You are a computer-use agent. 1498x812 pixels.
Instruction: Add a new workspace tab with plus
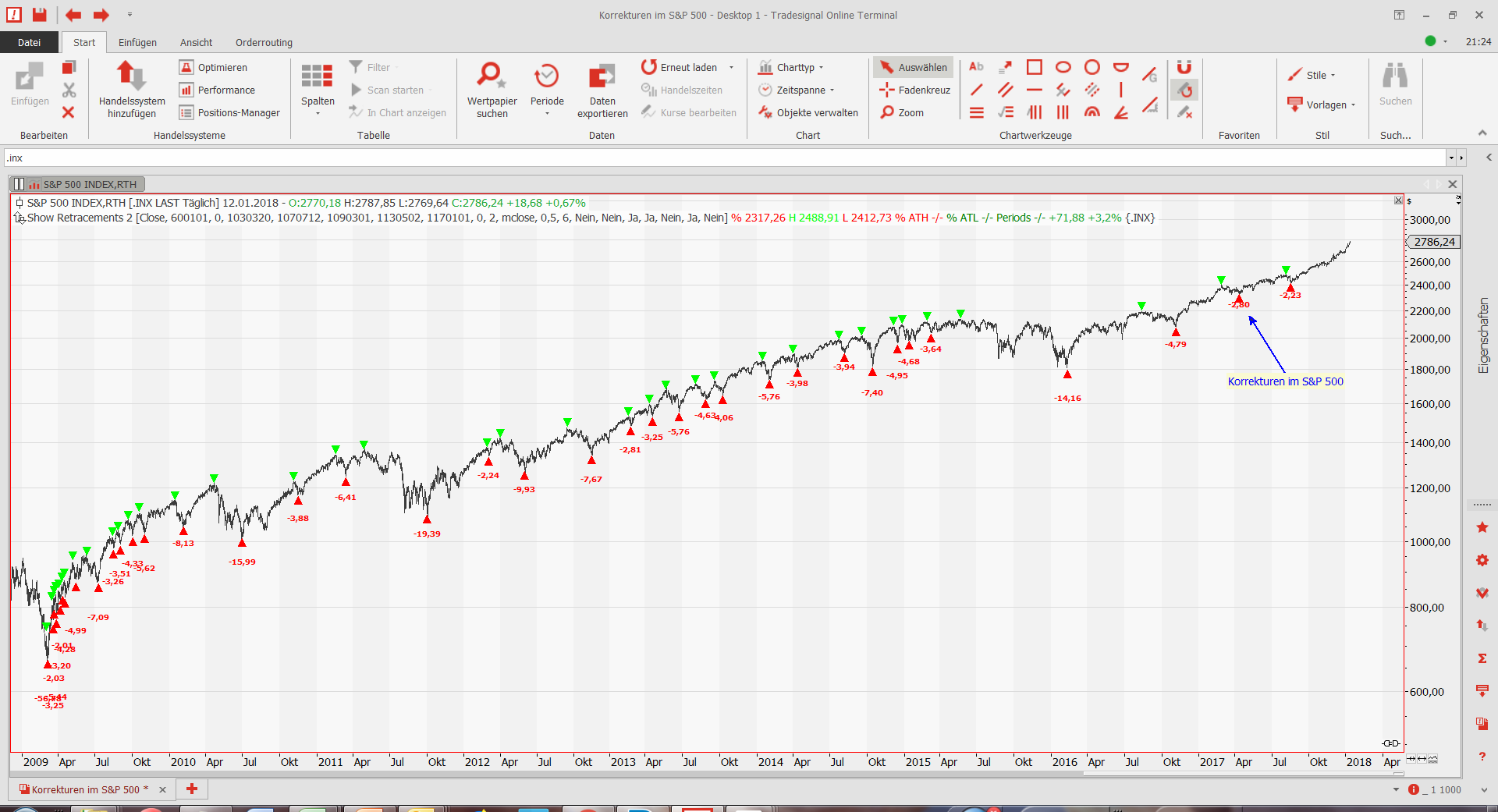(x=192, y=789)
